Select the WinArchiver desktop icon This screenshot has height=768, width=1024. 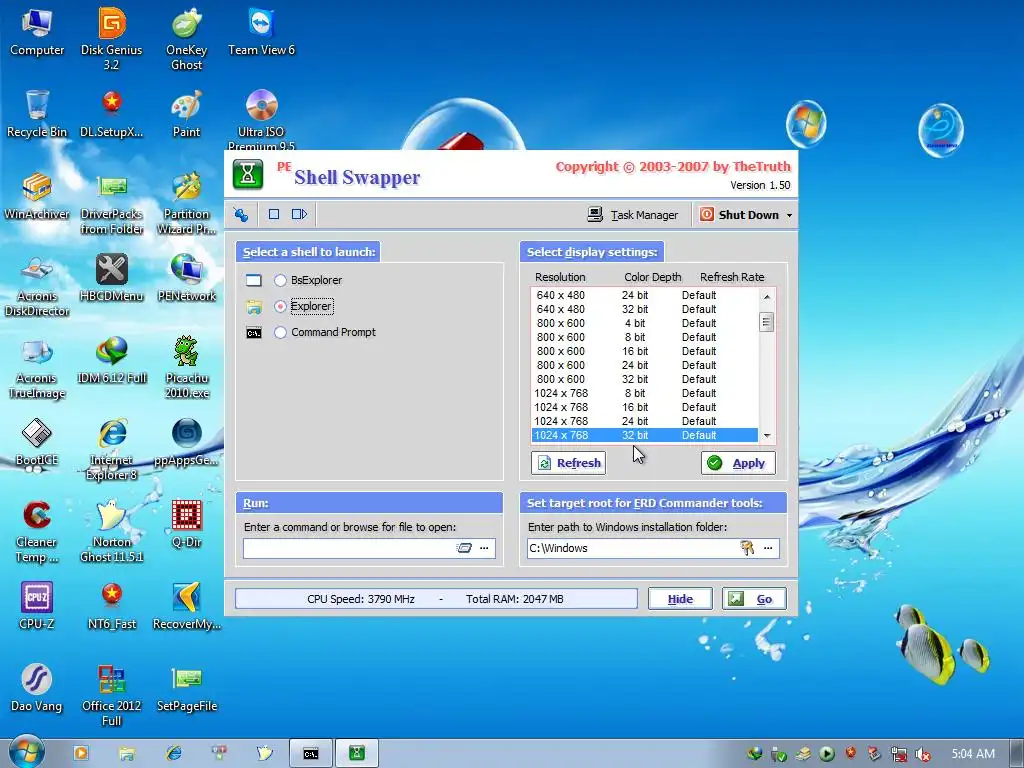point(37,196)
